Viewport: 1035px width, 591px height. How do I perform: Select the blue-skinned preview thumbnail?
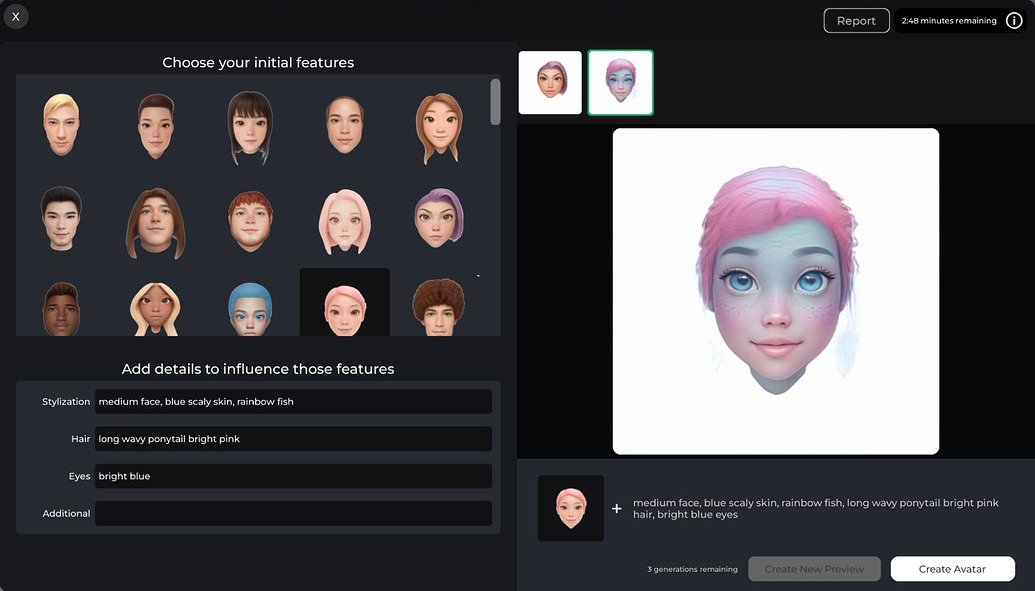click(x=620, y=82)
